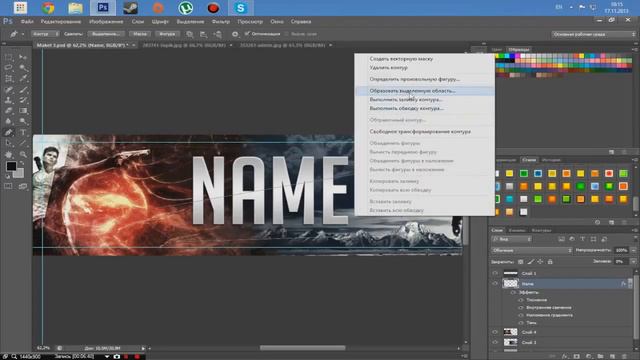The image size is (640, 360).
Task: Click the Фигура button in options bar
Action: point(167,34)
